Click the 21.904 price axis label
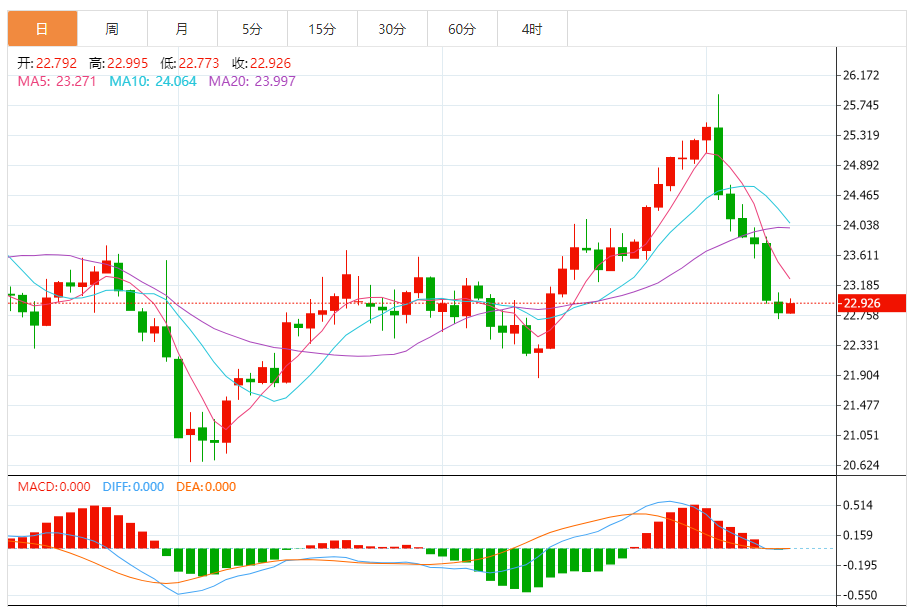The width and height of the screenshot is (910, 607). click(861, 375)
